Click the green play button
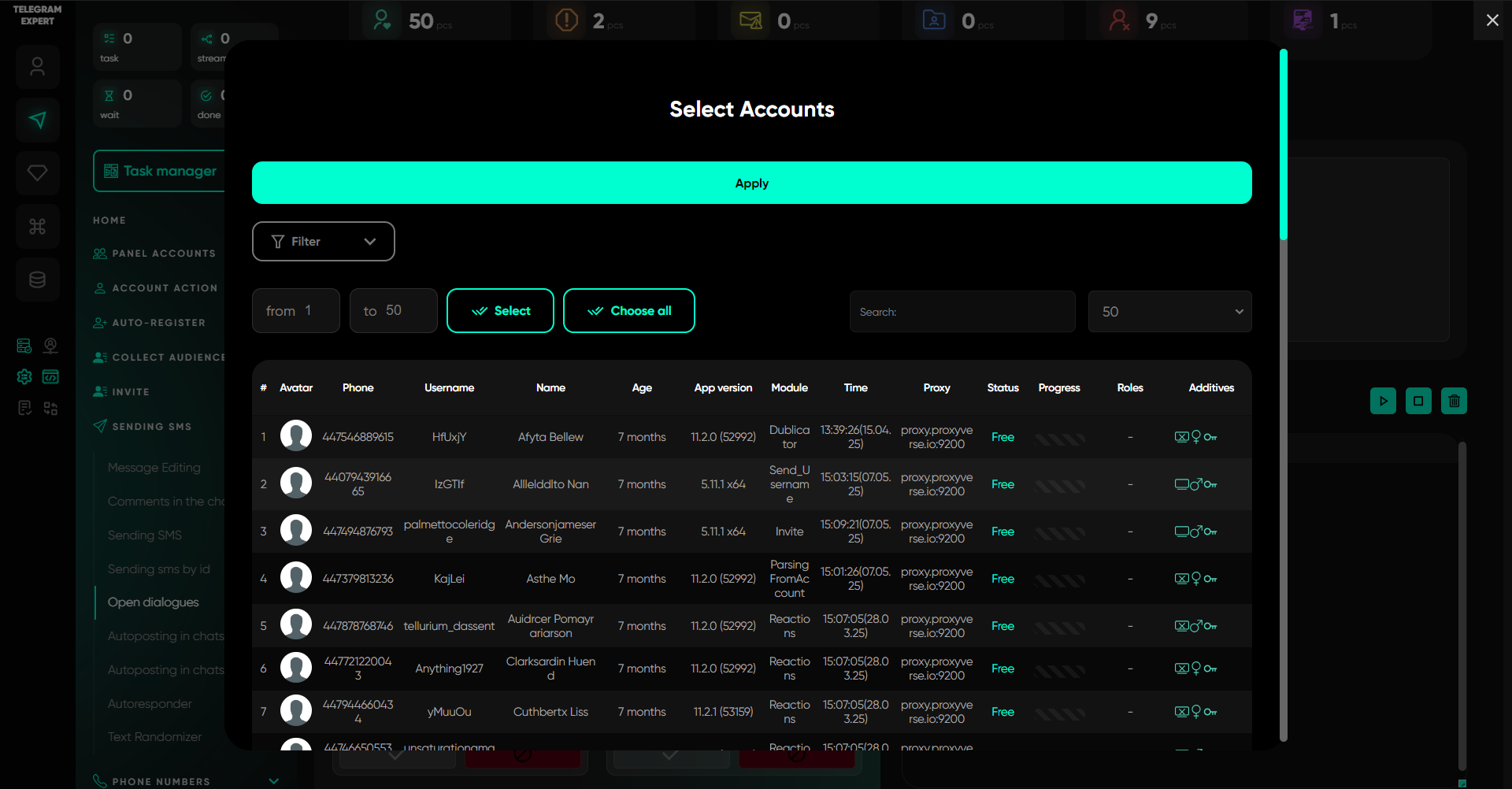Screen dimensions: 1512x789 (x=1383, y=401)
